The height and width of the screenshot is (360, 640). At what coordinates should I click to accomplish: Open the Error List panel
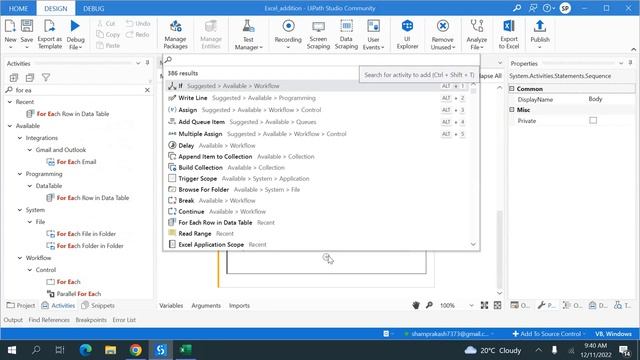(x=124, y=320)
